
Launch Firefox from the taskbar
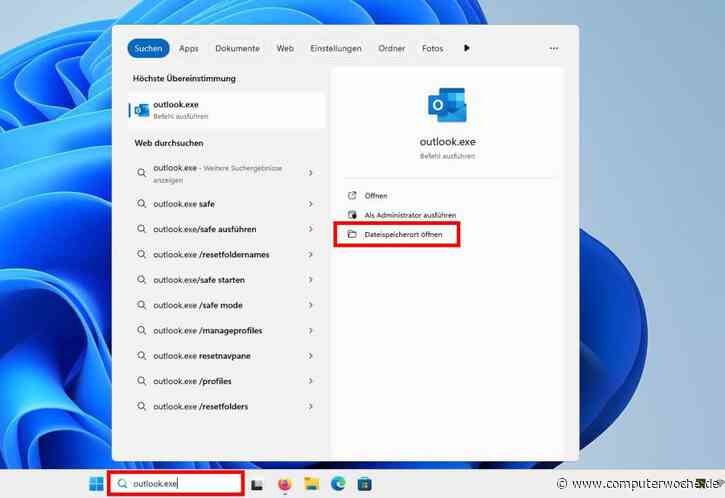coord(284,484)
